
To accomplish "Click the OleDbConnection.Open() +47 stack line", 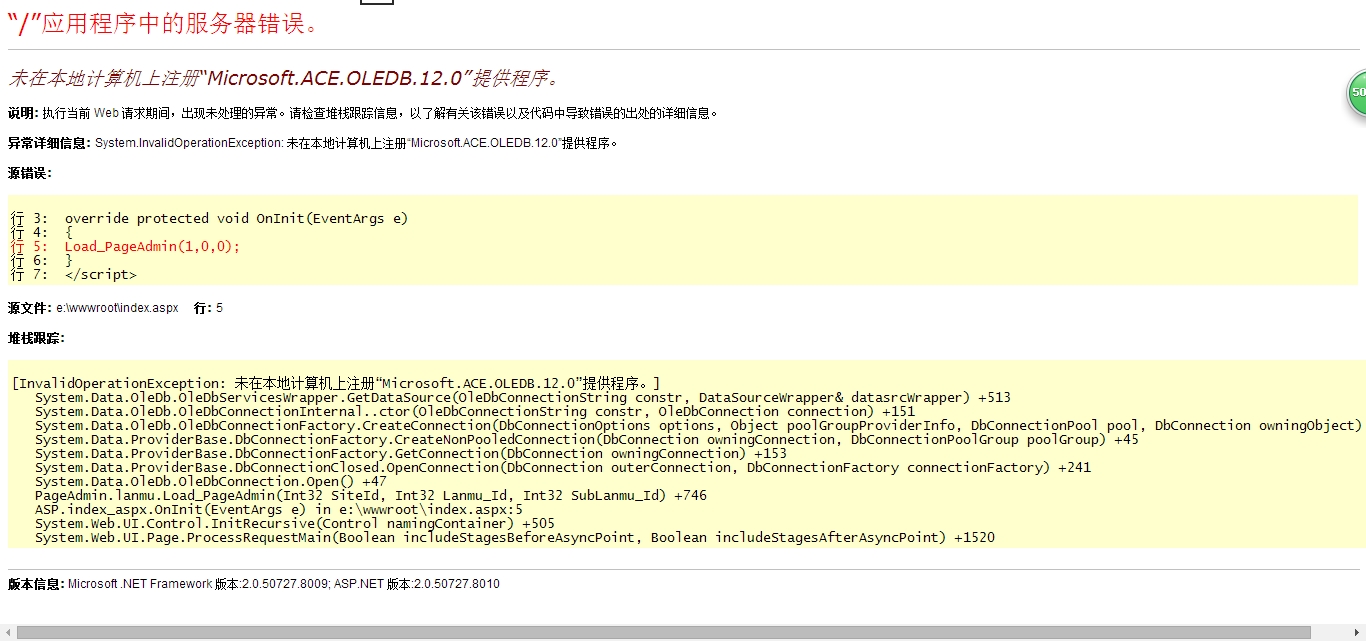I will coord(210,481).
